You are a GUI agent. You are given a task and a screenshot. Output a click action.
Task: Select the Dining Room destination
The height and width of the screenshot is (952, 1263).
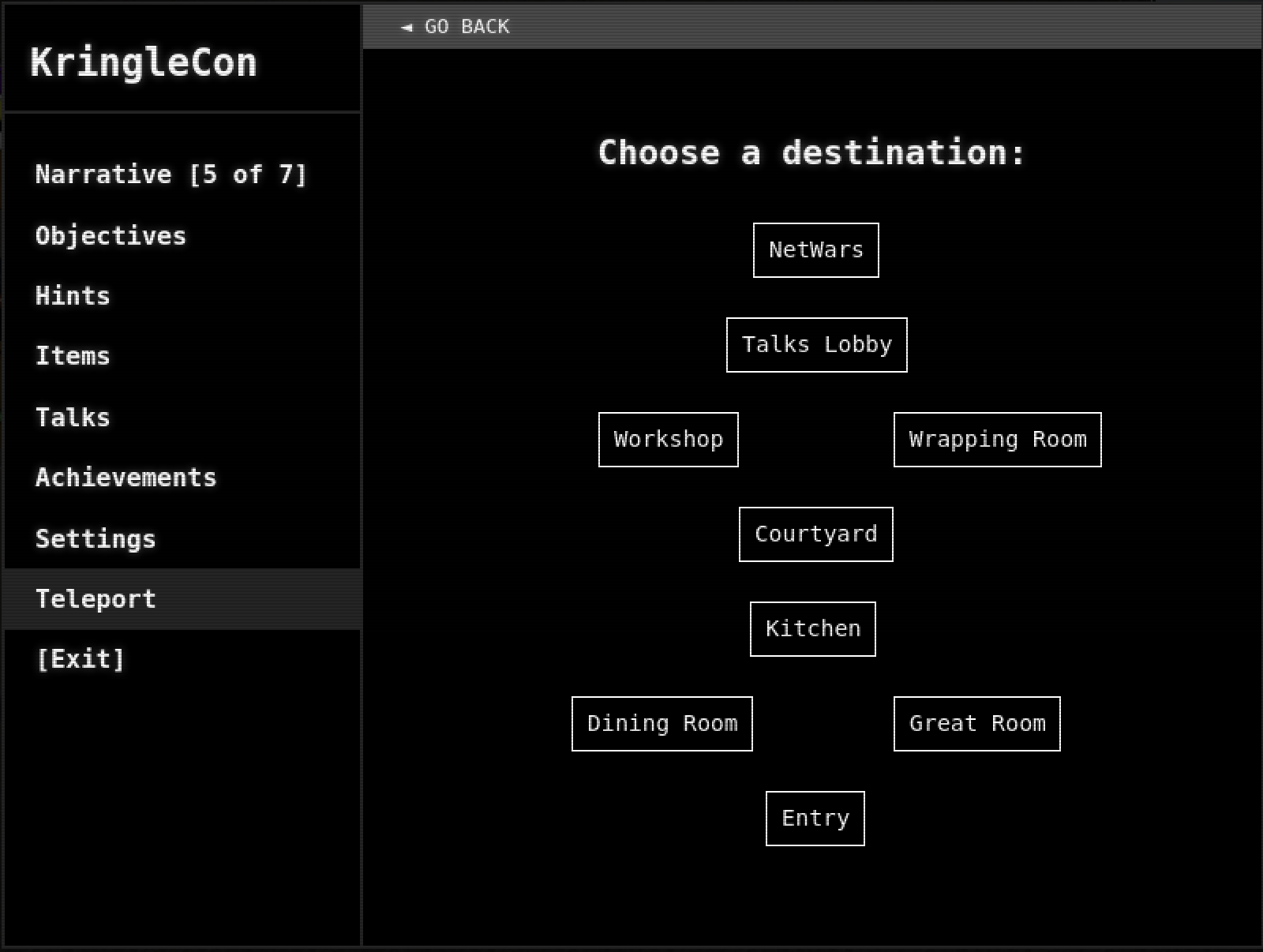click(x=661, y=724)
